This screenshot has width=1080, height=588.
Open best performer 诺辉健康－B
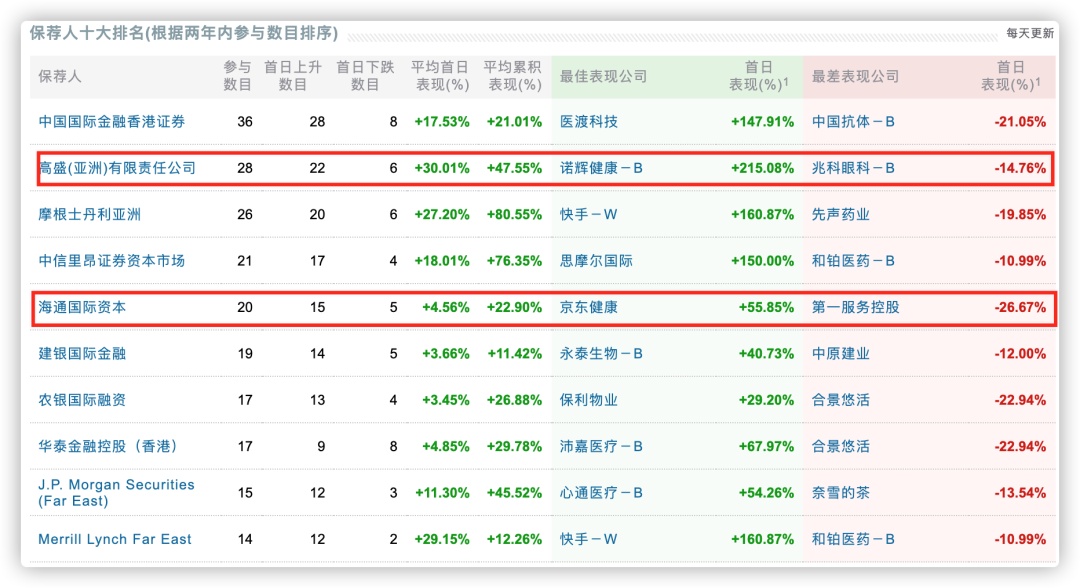[x=601, y=168]
